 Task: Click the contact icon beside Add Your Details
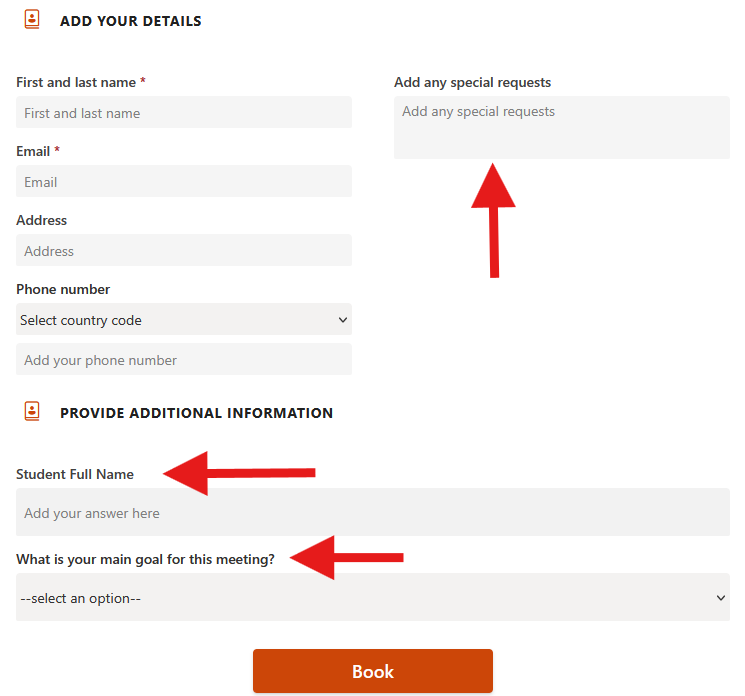click(32, 20)
